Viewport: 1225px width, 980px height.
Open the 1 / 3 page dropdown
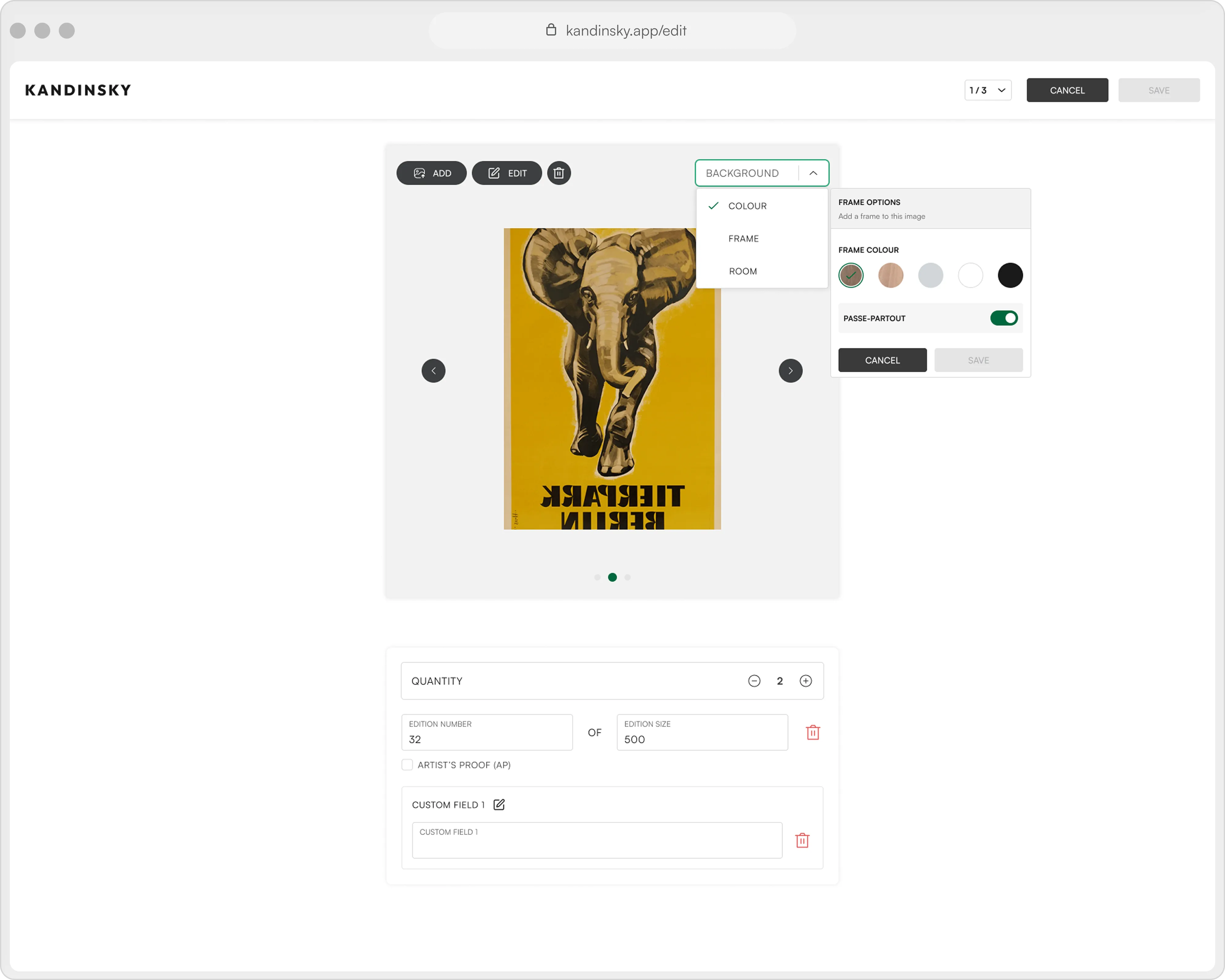click(987, 90)
